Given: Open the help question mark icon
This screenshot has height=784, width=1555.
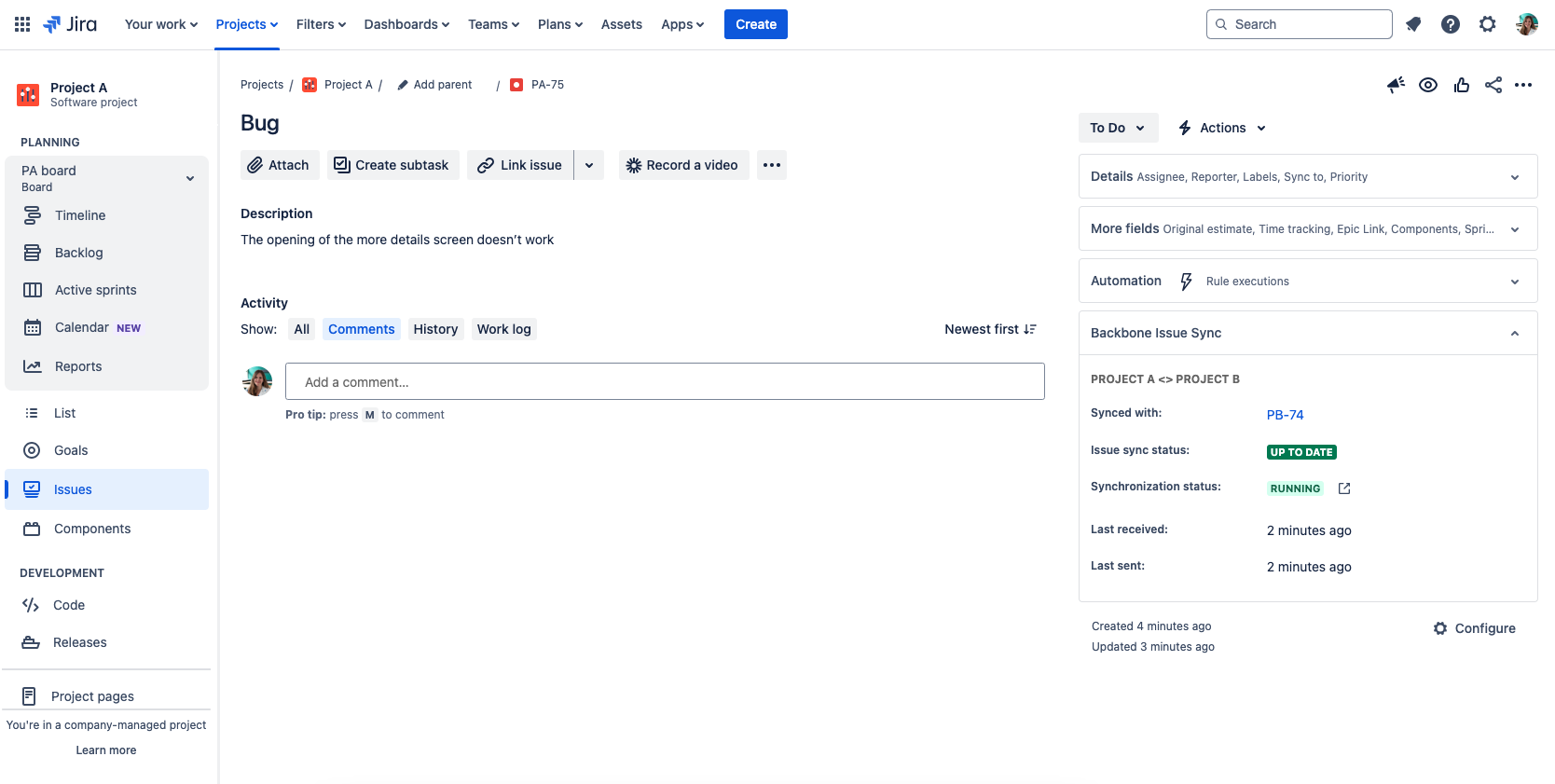Looking at the screenshot, I should pyautogui.click(x=1450, y=24).
